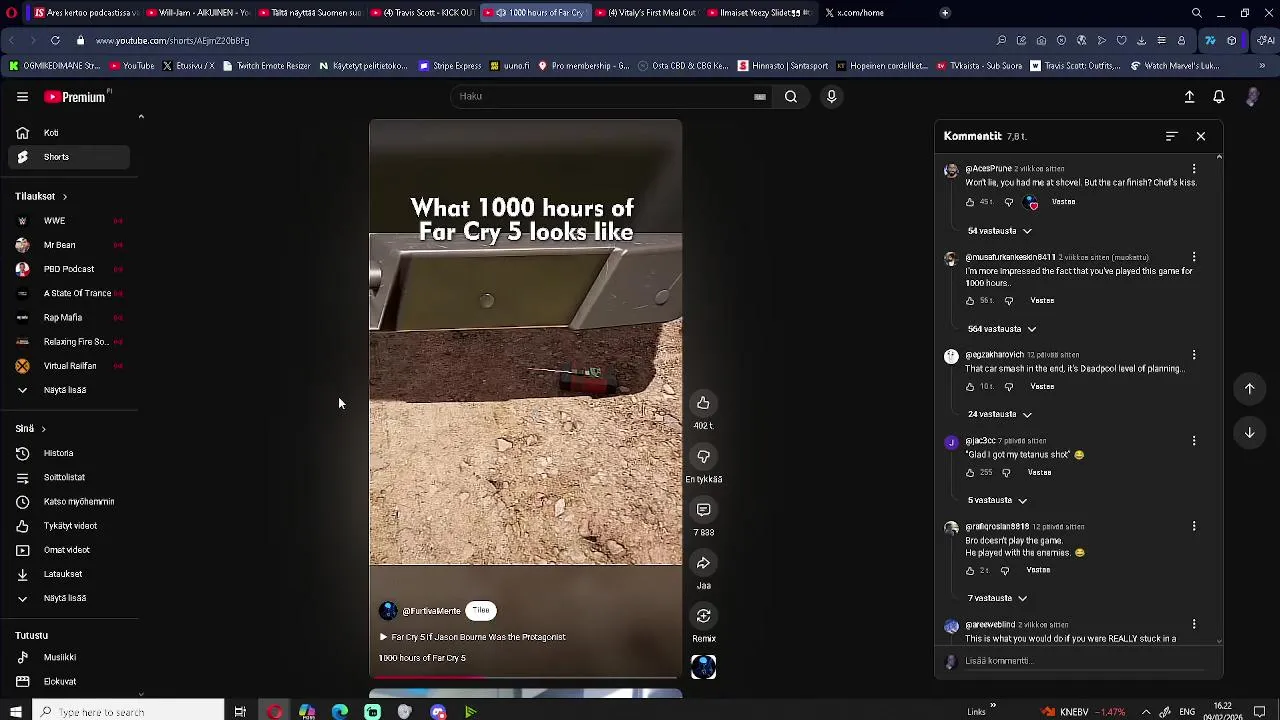Click the Short's red progress bar
This screenshot has width=1280, height=720.
[x=525, y=677]
